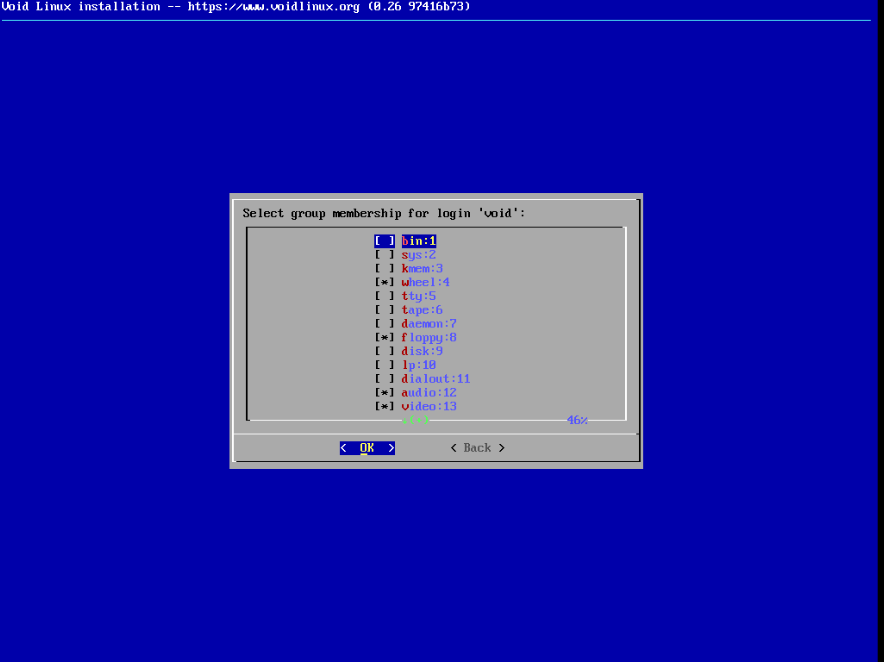Uncheck the wheel:4 group
This screenshot has height=662, width=884.
coord(384,282)
